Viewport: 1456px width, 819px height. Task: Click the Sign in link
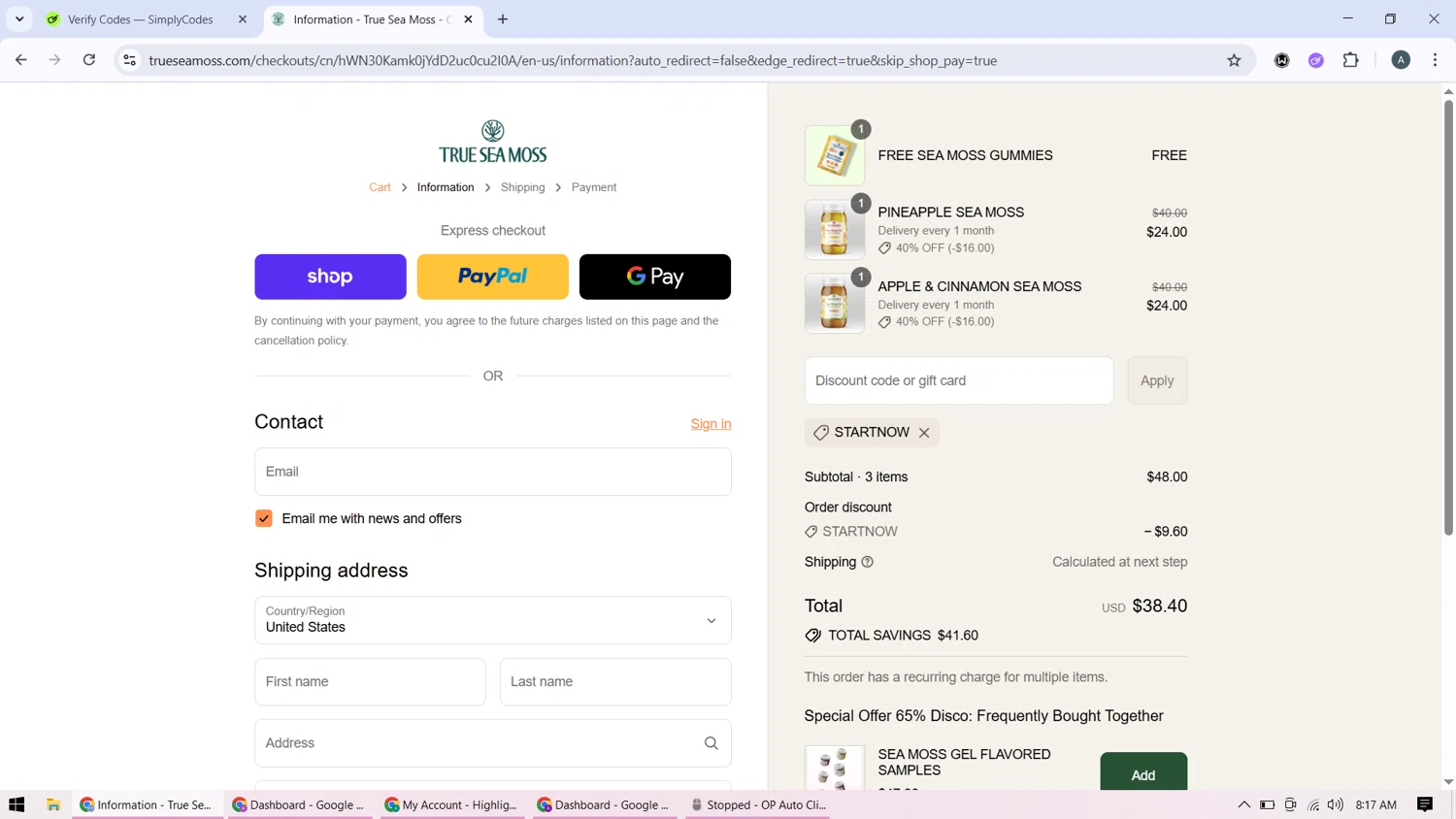coord(711,424)
